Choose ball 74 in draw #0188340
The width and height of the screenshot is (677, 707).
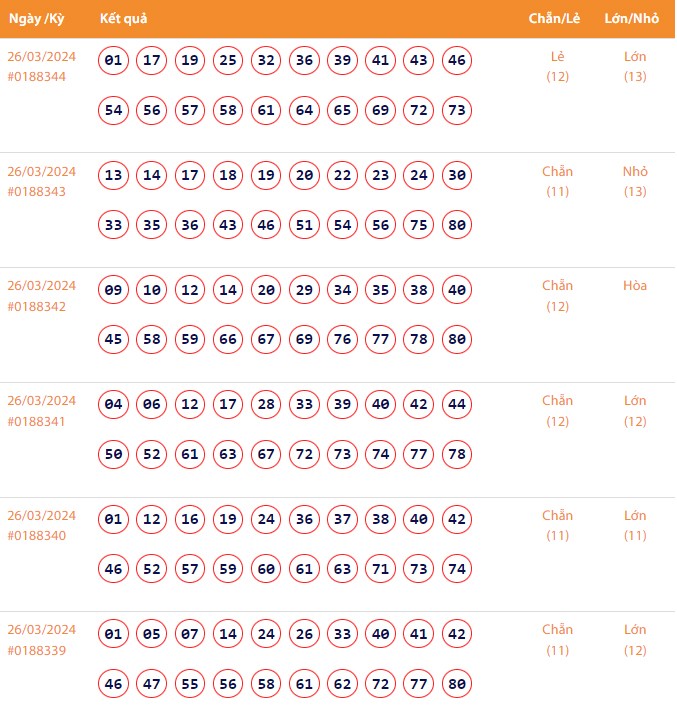coord(456,569)
